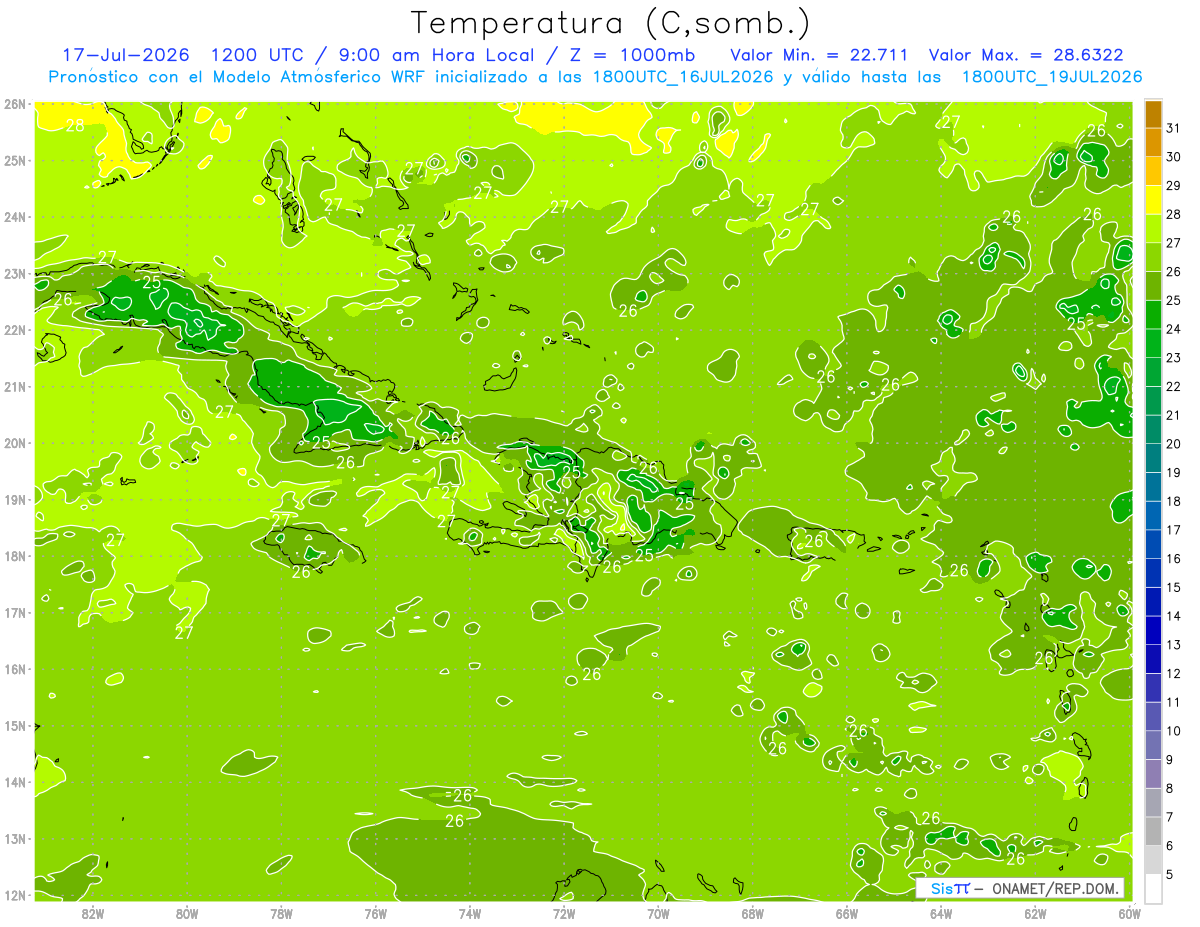The width and height of the screenshot is (1200, 927).
Task: Click the '24N' latitude axis label
Action: tap(15, 217)
